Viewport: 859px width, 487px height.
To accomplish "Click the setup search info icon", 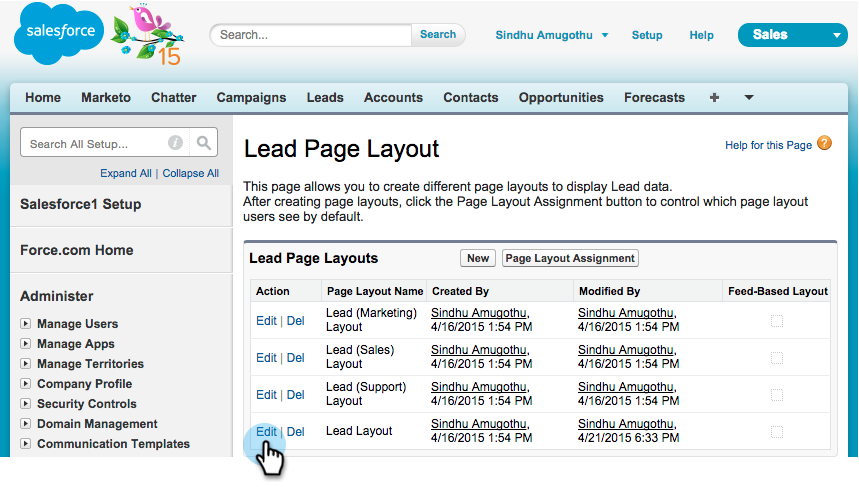I will [x=175, y=143].
